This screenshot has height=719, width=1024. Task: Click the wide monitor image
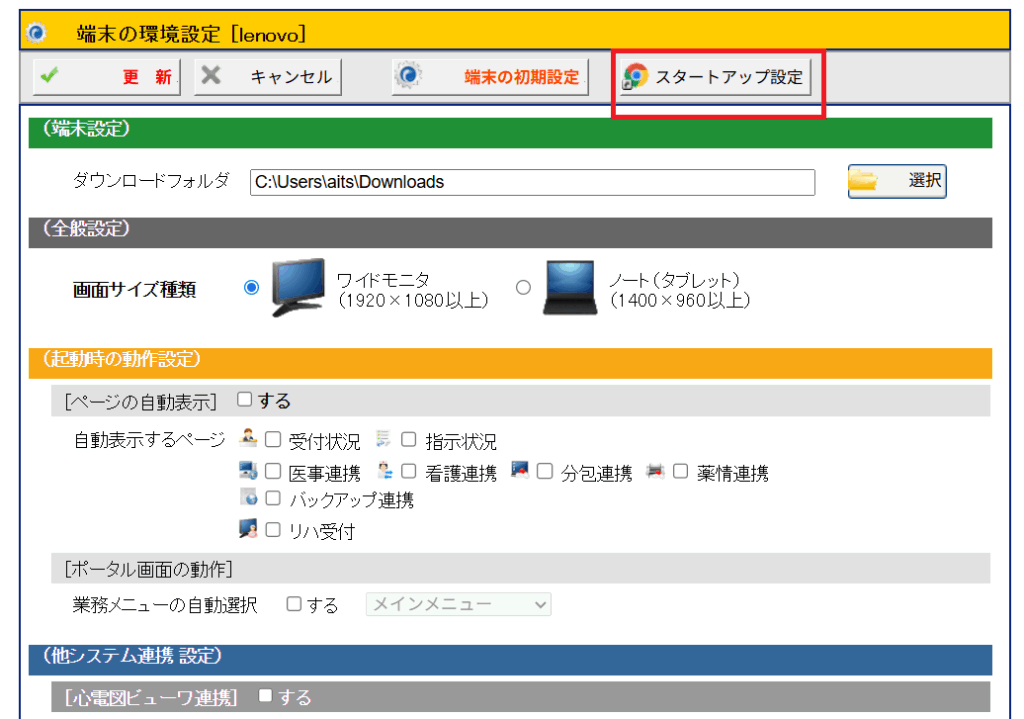299,287
